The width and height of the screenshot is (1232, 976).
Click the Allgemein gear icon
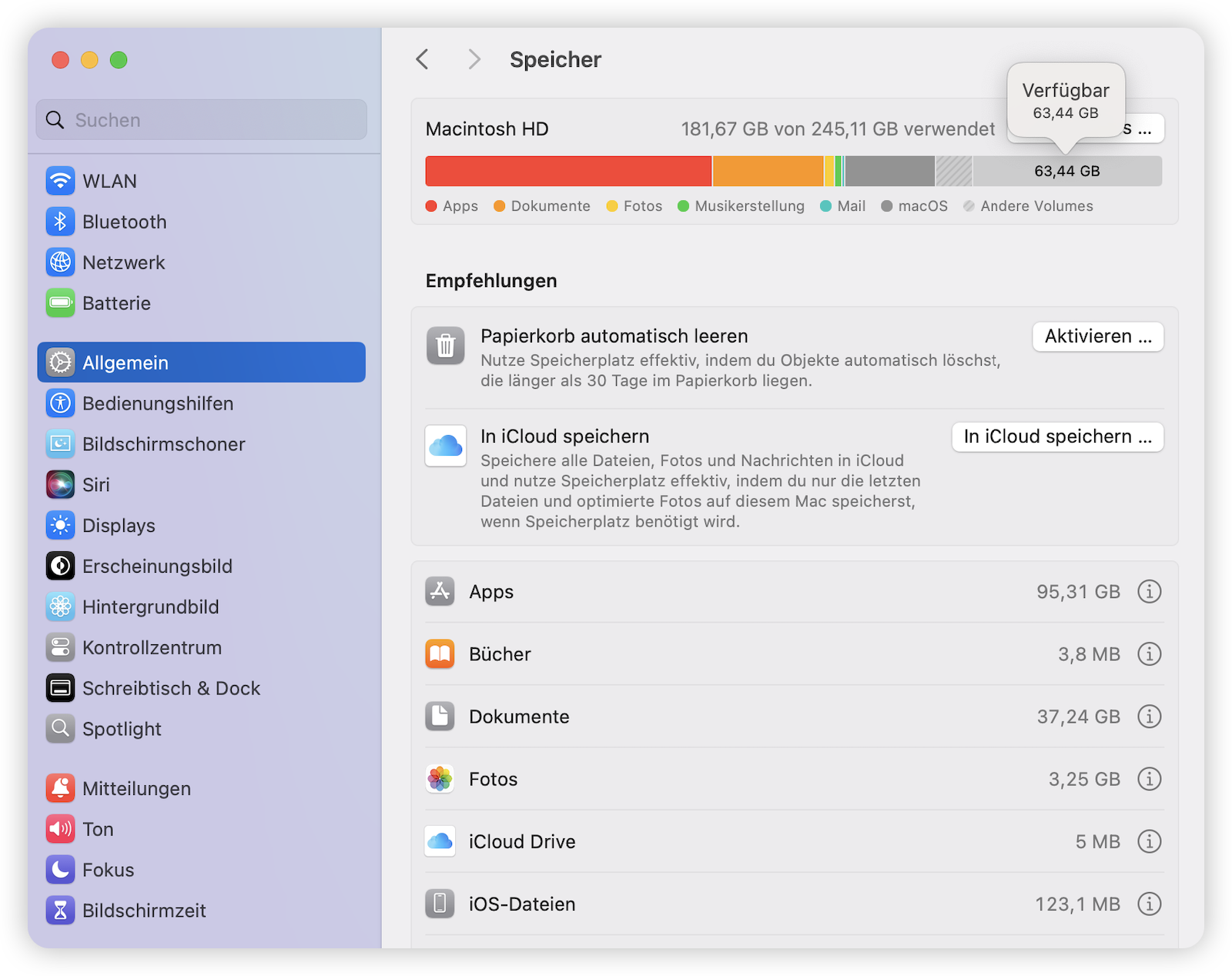(60, 363)
